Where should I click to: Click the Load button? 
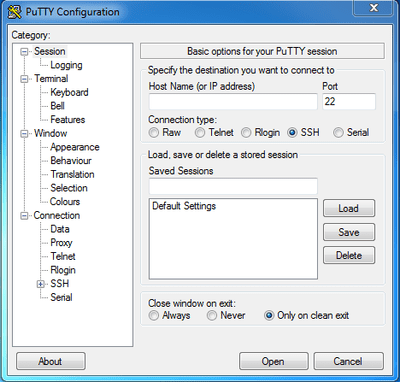coord(349,209)
